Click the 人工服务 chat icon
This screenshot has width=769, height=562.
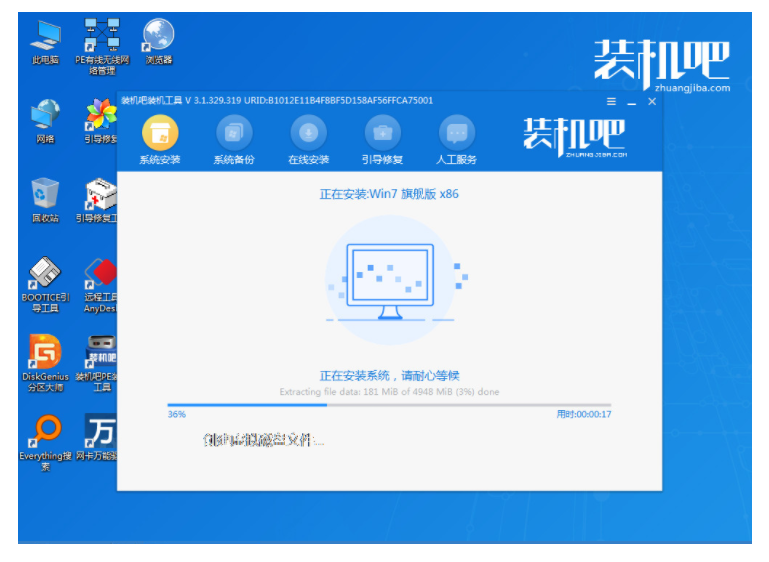[457, 133]
